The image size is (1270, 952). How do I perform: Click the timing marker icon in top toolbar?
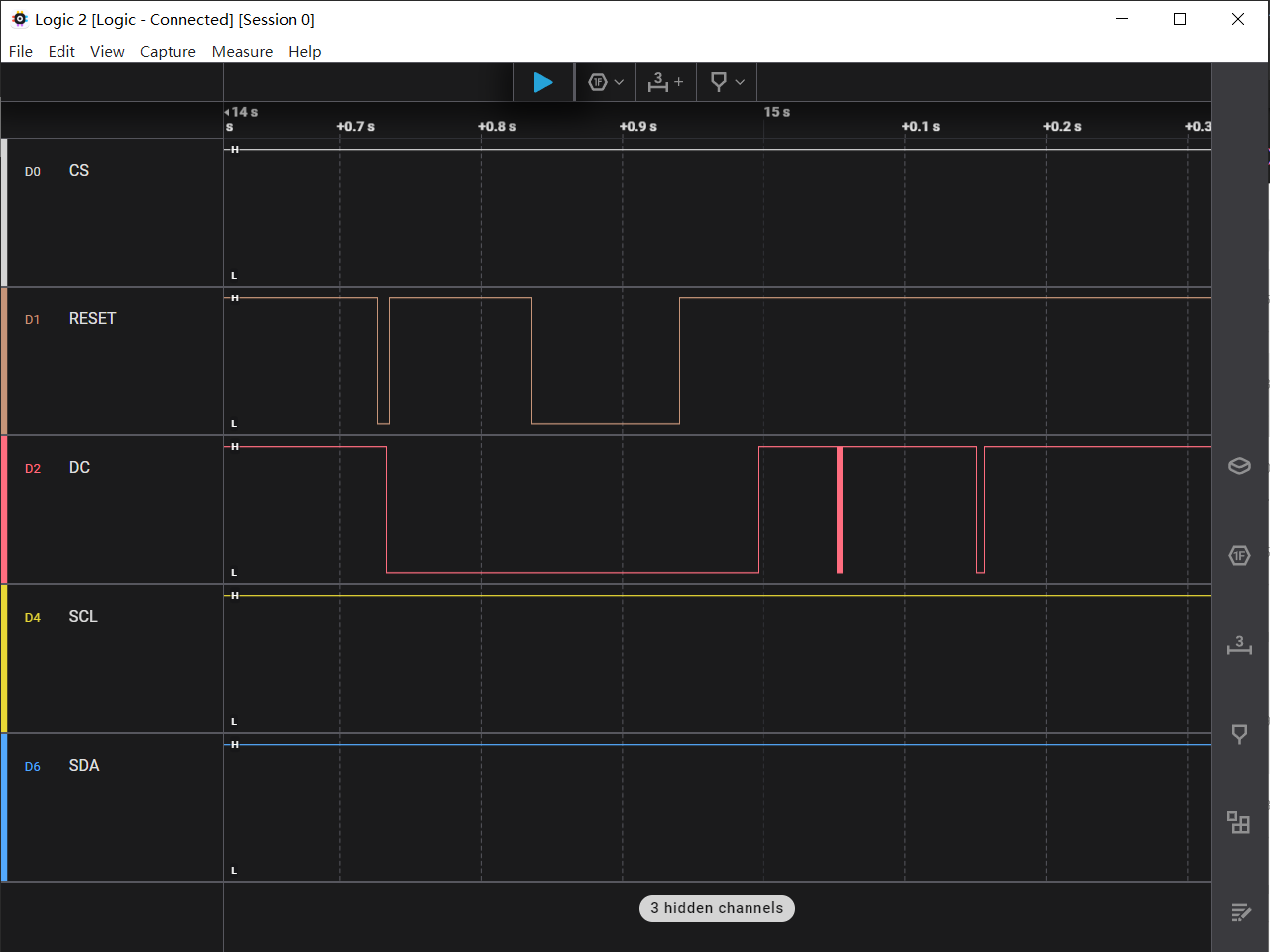click(719, 82)
